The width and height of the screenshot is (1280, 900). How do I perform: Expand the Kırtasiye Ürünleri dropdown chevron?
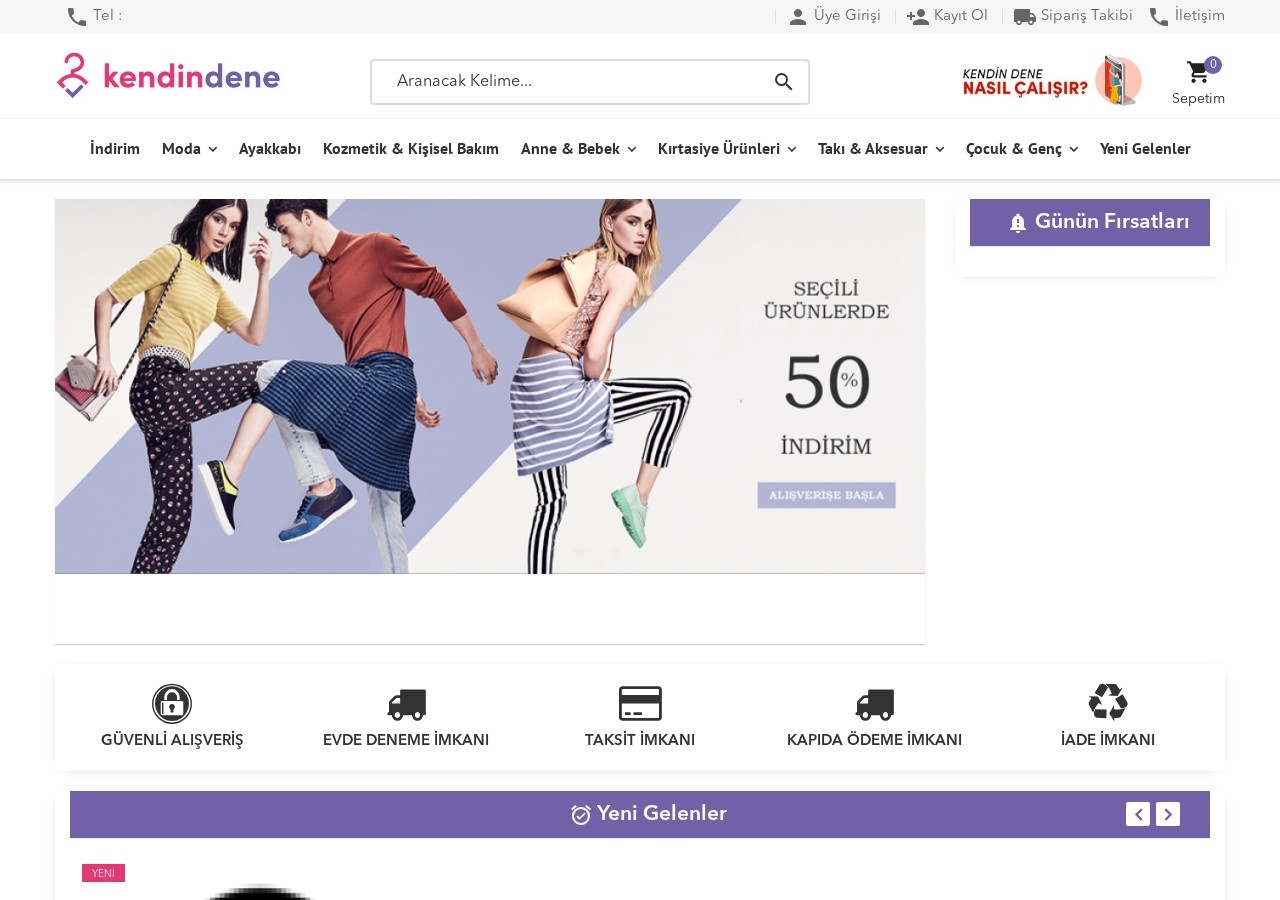tap(791, 150)
